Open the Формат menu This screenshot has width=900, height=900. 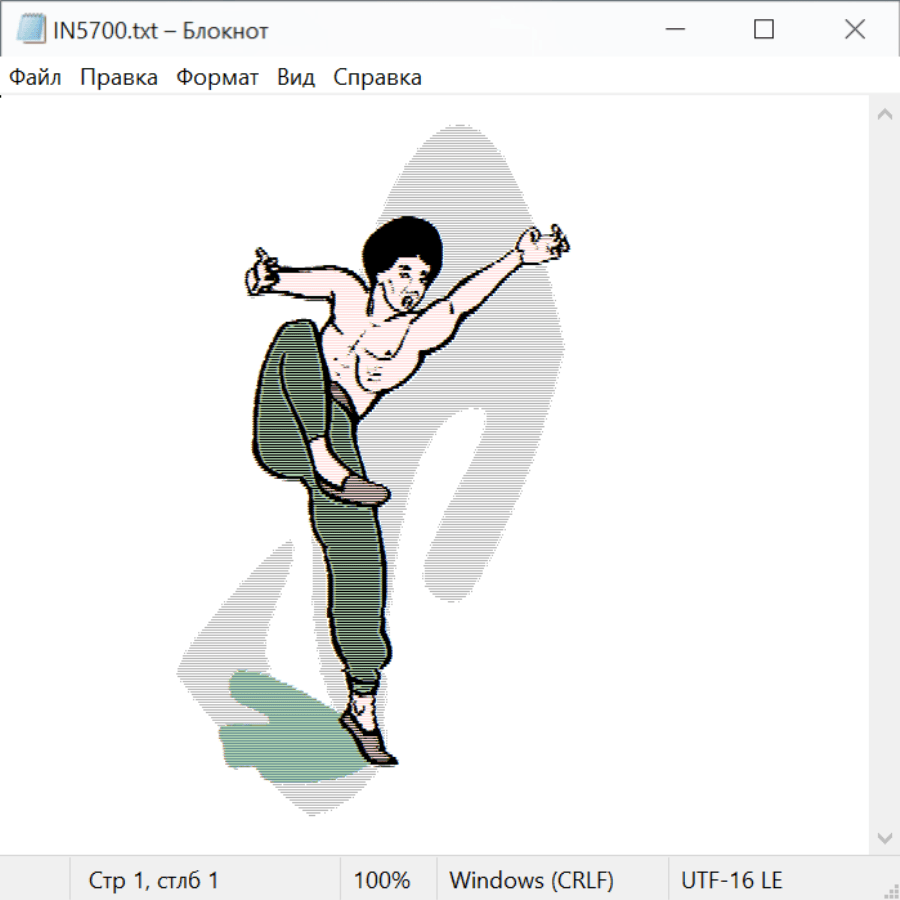click(217, 78)
